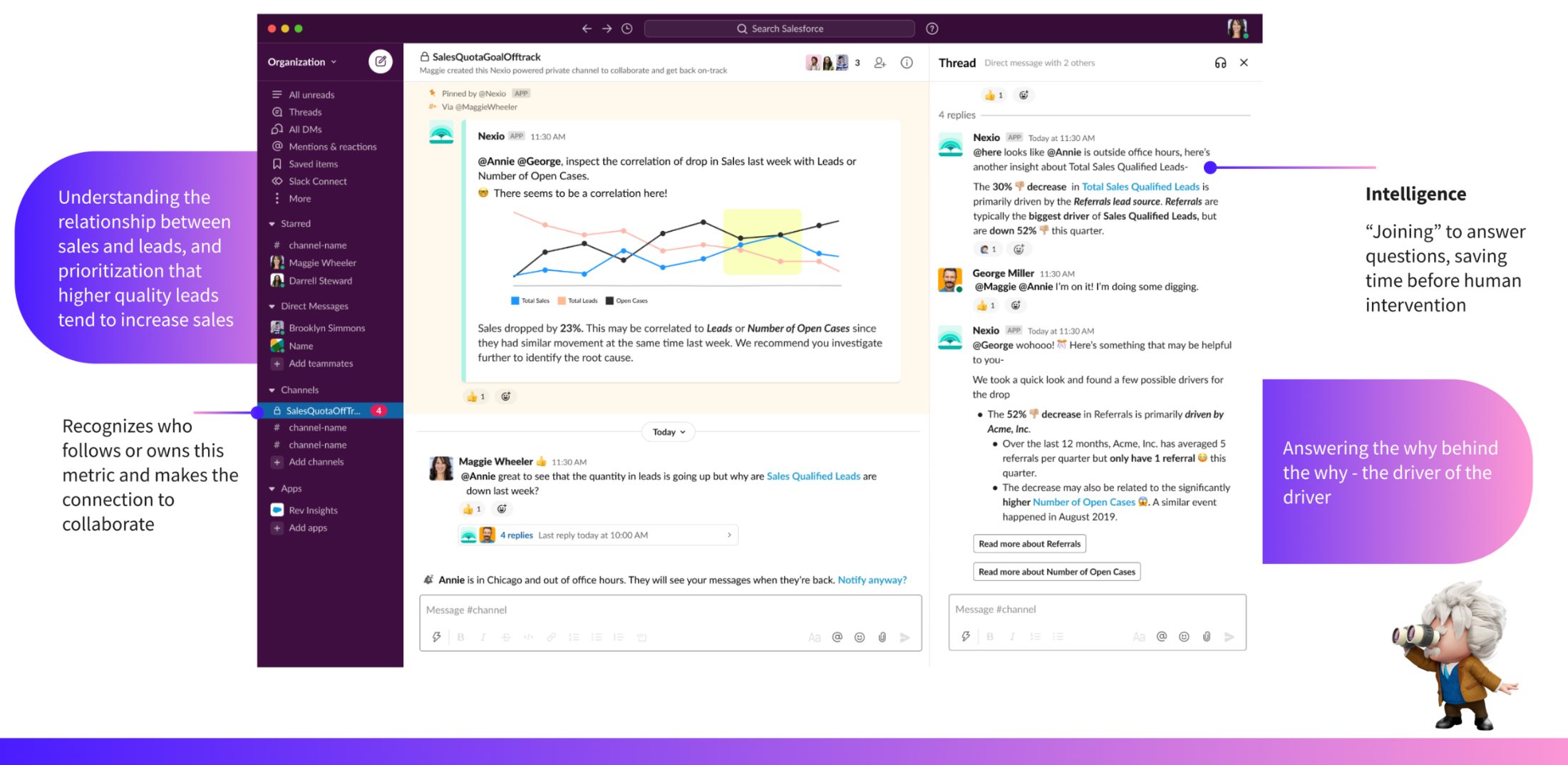This screenshot has width=1568, height=765.
Task: Close the Thread panel
Action: click(1244, 63)
